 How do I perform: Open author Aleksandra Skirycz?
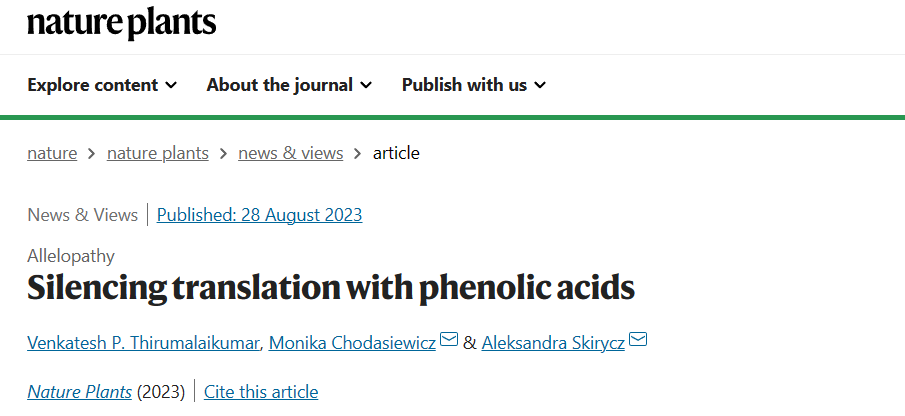[x=553, y=343]
